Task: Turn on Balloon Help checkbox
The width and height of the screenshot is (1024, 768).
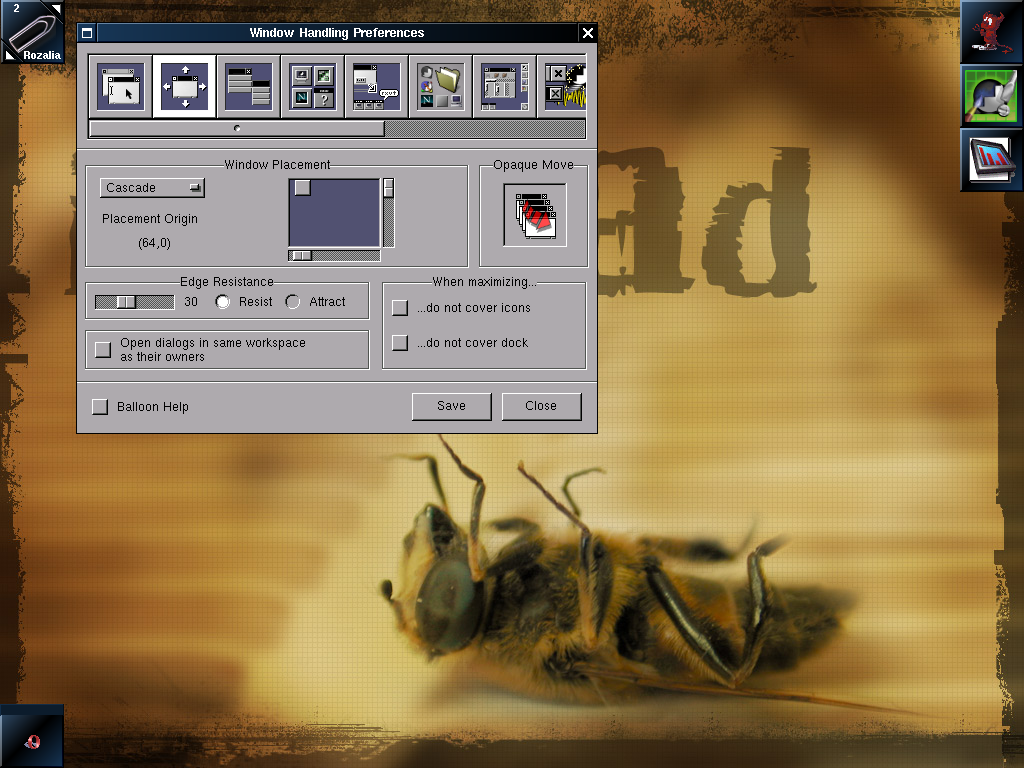Action: (100, 407)
